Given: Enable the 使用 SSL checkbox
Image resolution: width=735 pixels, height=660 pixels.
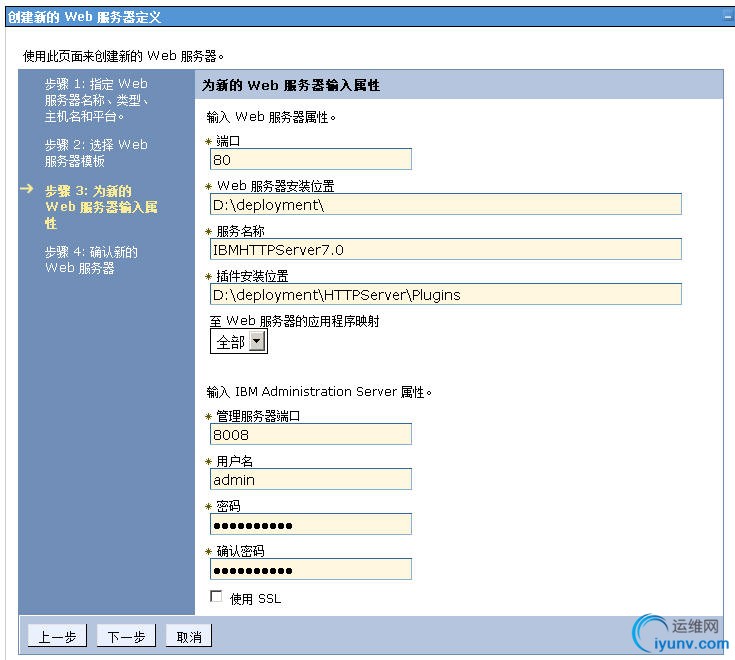Looking at the screenshot, I should pos(216,596).
